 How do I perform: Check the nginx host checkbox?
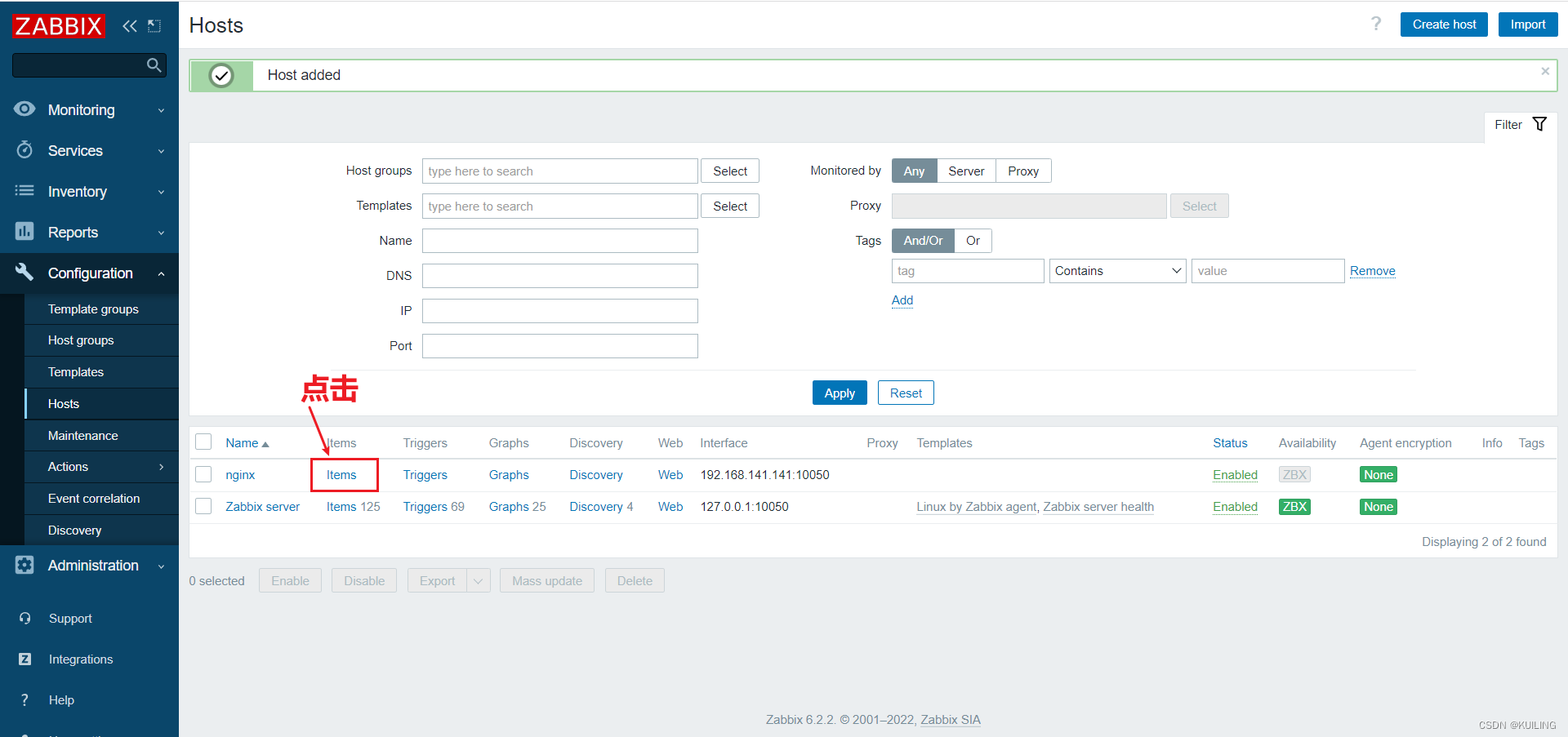[203, 475]
